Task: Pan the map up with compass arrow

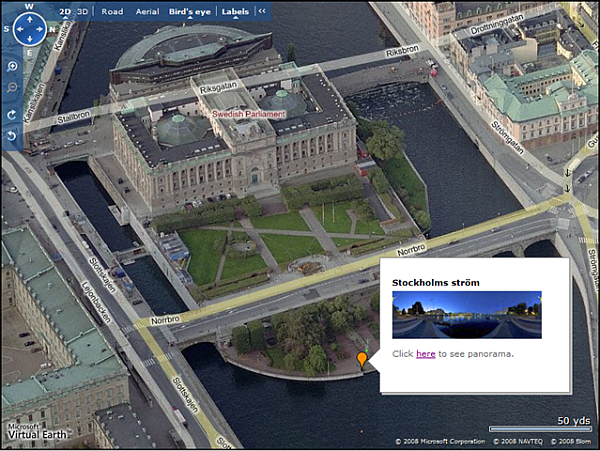Action: pyautogui.click(x=29, y=19)
